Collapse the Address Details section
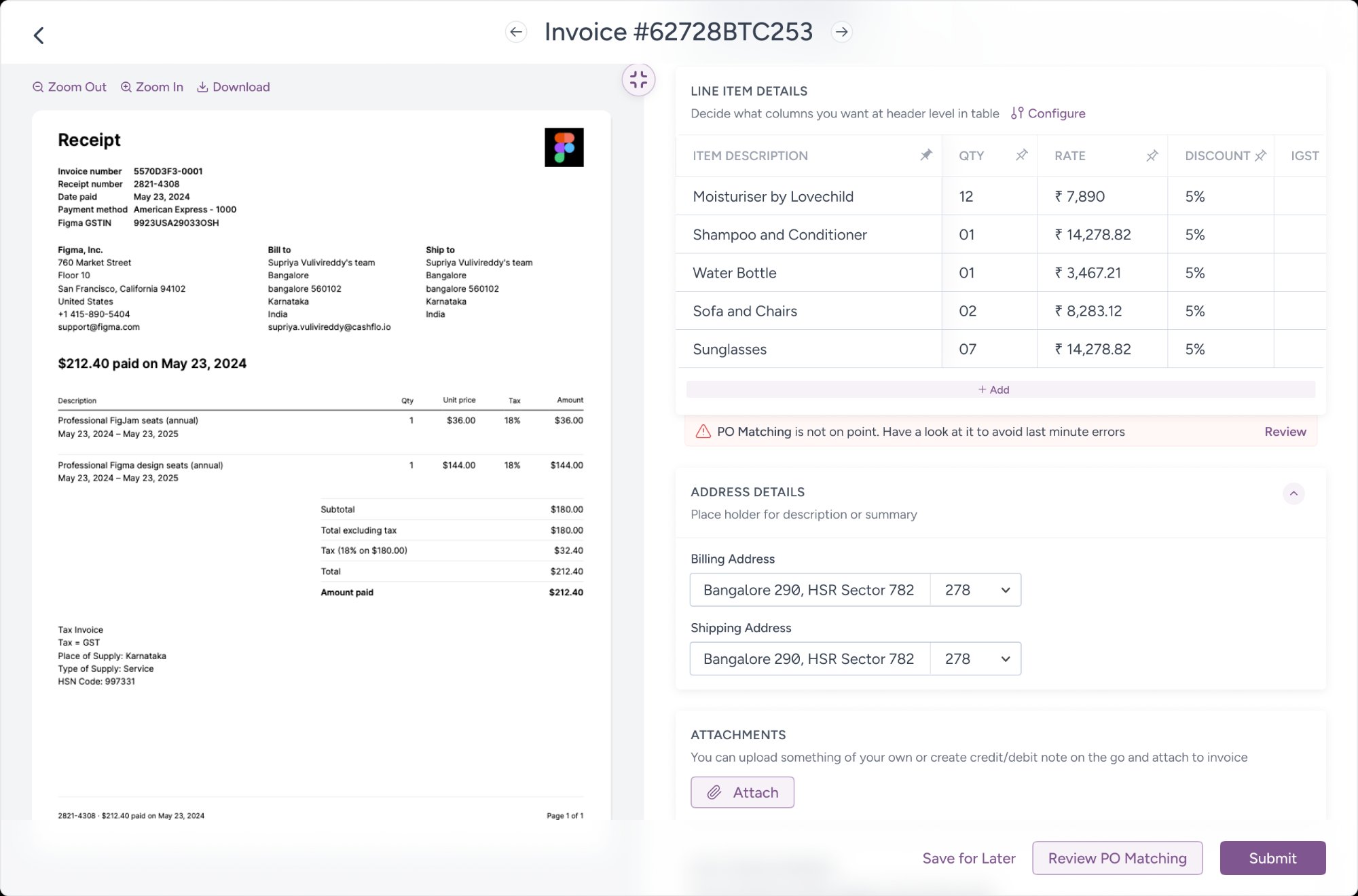This screenshot has height=896, width=1358. pyautogui.click(x=1293, y=493)
